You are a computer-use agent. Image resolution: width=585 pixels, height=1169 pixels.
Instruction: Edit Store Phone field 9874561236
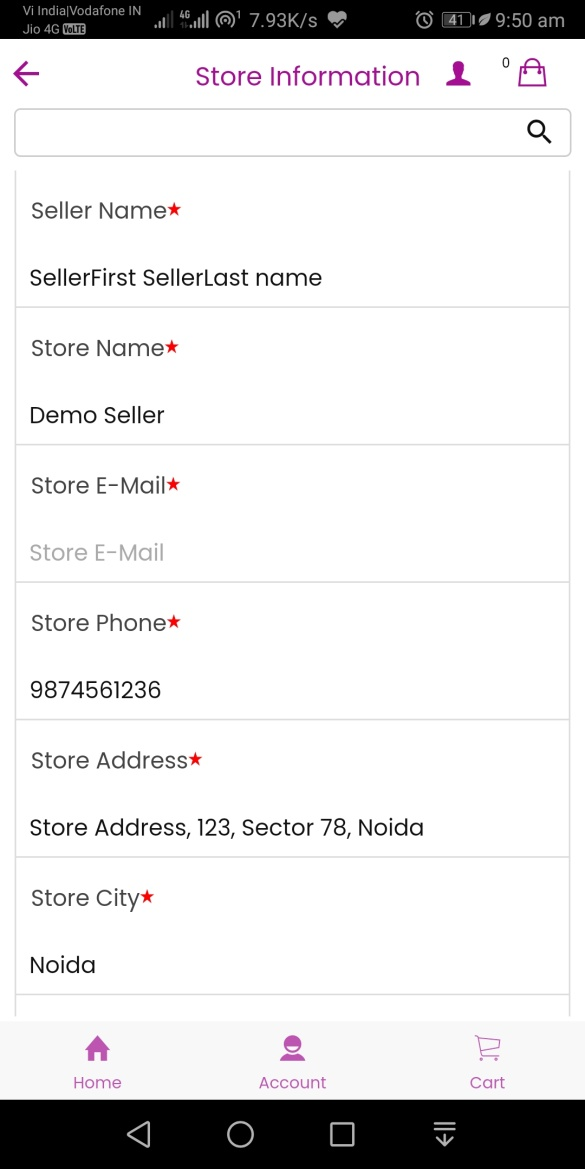(x=292, y=690)
